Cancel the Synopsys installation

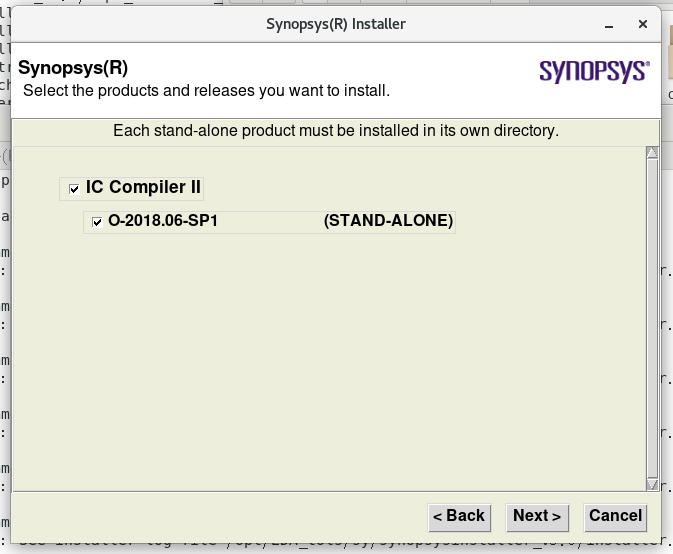pyautogui.click(x=615, y=517)
